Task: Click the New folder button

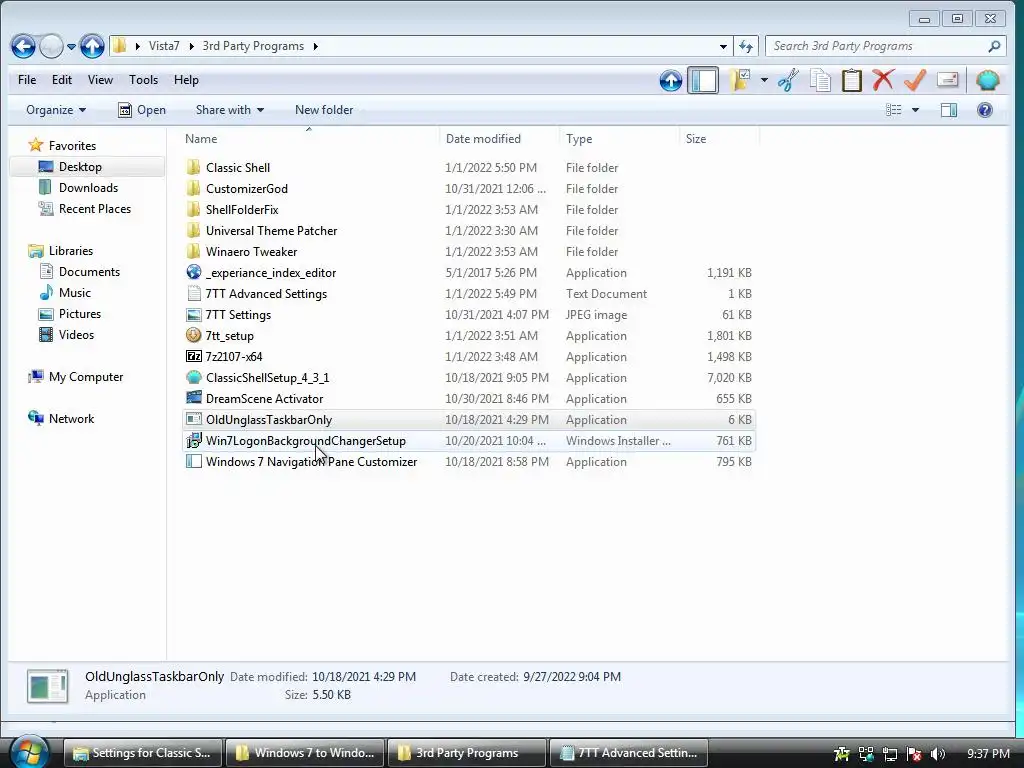Action: click(x=324, y=110)
